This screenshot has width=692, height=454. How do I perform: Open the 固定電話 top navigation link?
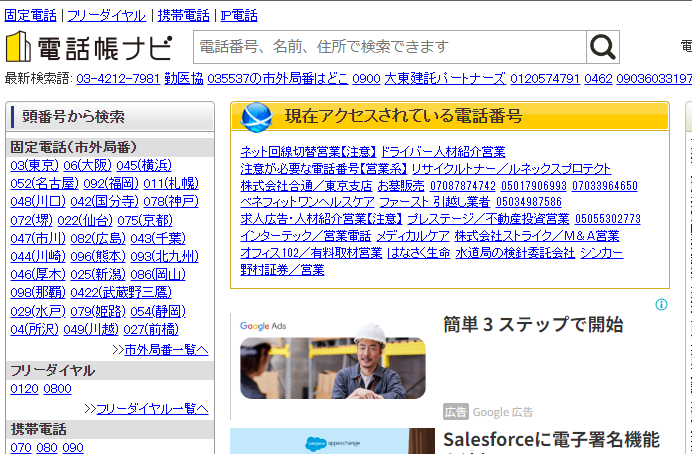pos(30,15)
